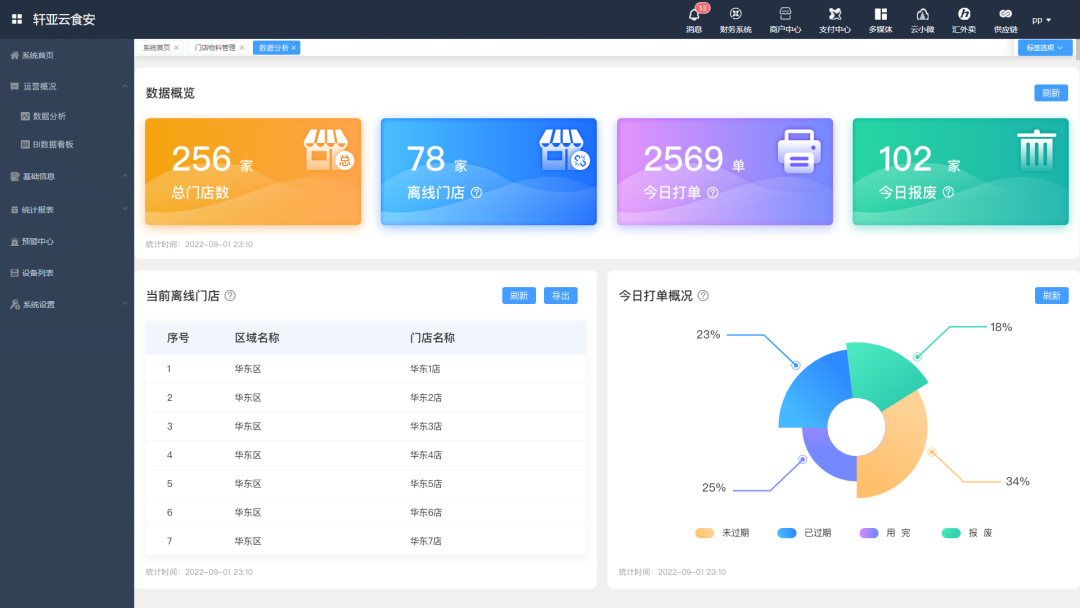Expand the 标签选项 dropdown
This screenshot has height=608, width=1080.
pos(1045,48)
